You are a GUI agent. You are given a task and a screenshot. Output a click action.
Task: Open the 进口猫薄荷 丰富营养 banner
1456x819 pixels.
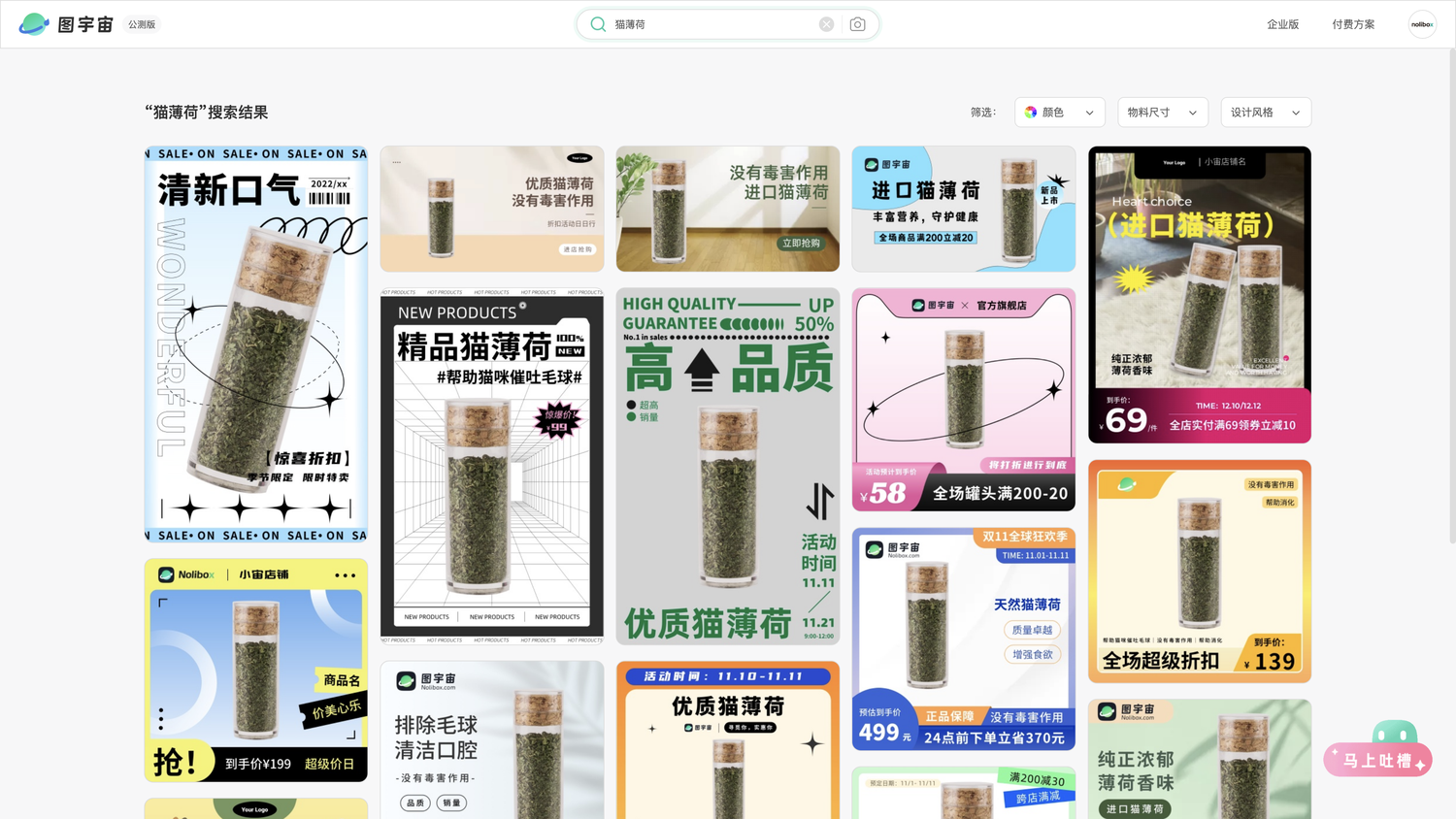click(x=964, y=209)
